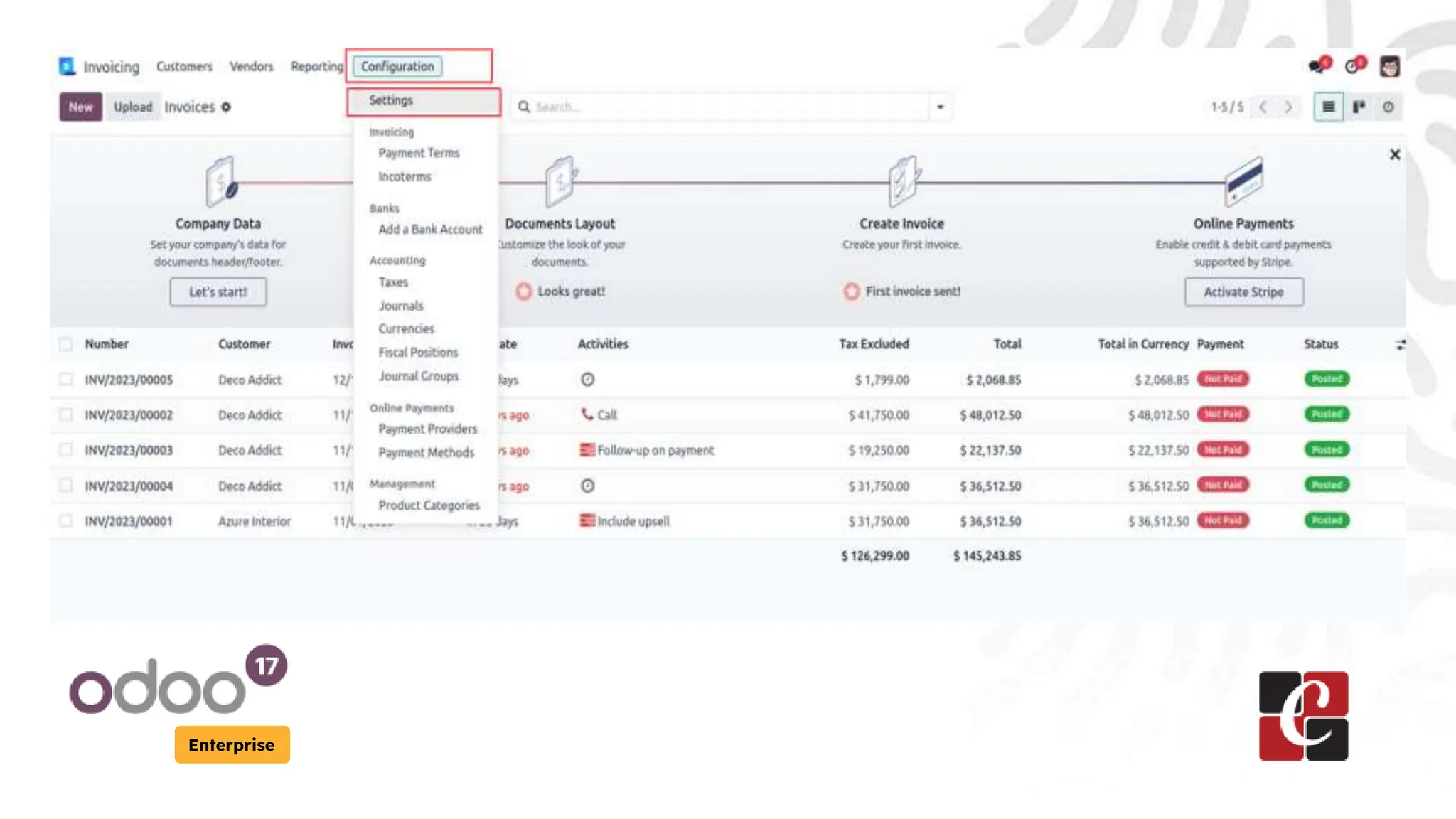The width and height of the screenshot is (1456, 819).
Task: Click the Invoicing app logo icon
Action: pos(67,66)
